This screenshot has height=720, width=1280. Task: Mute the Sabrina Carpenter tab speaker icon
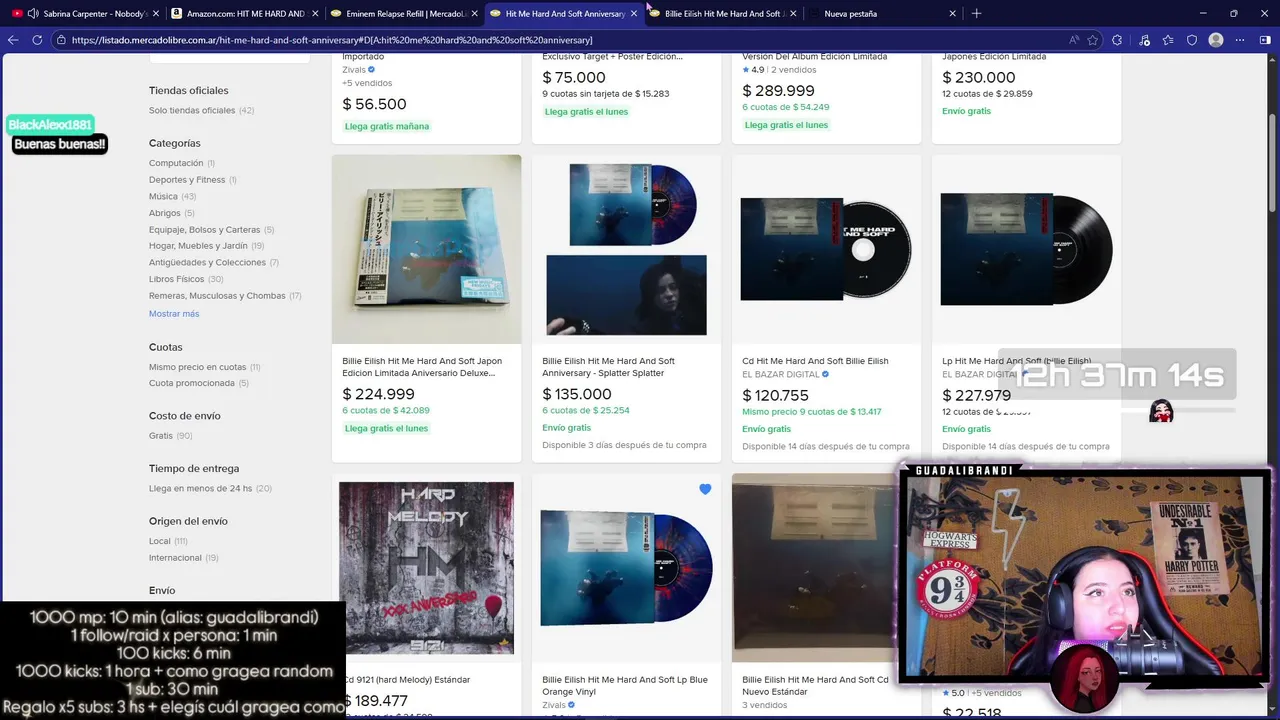click(x=33, y=13)
